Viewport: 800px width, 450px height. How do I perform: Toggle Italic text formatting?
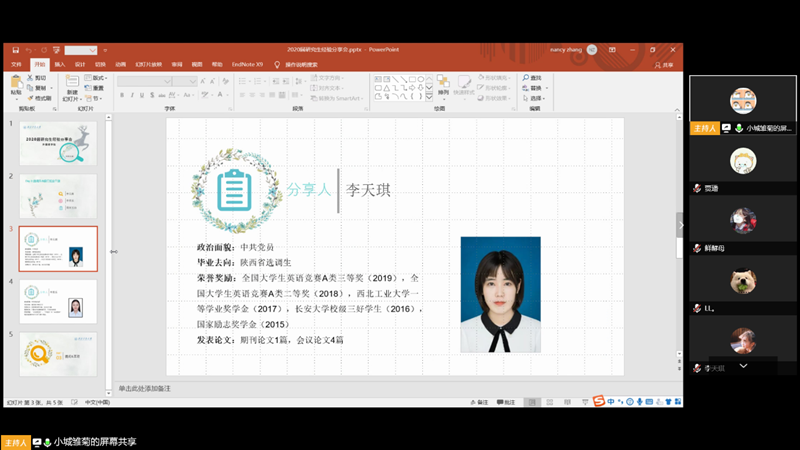tap(133, 96)
